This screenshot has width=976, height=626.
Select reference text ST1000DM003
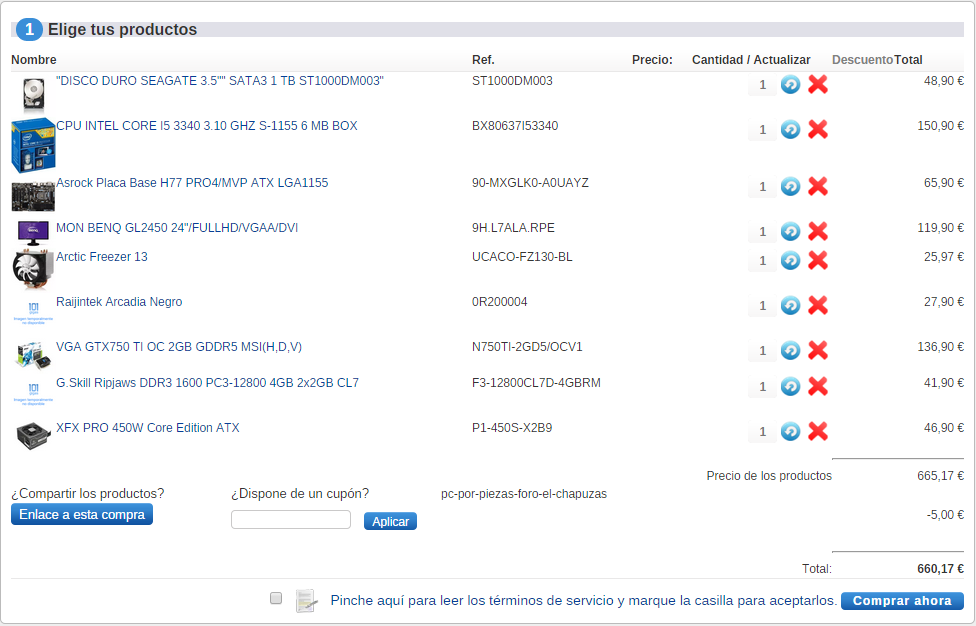click(512, 81)
